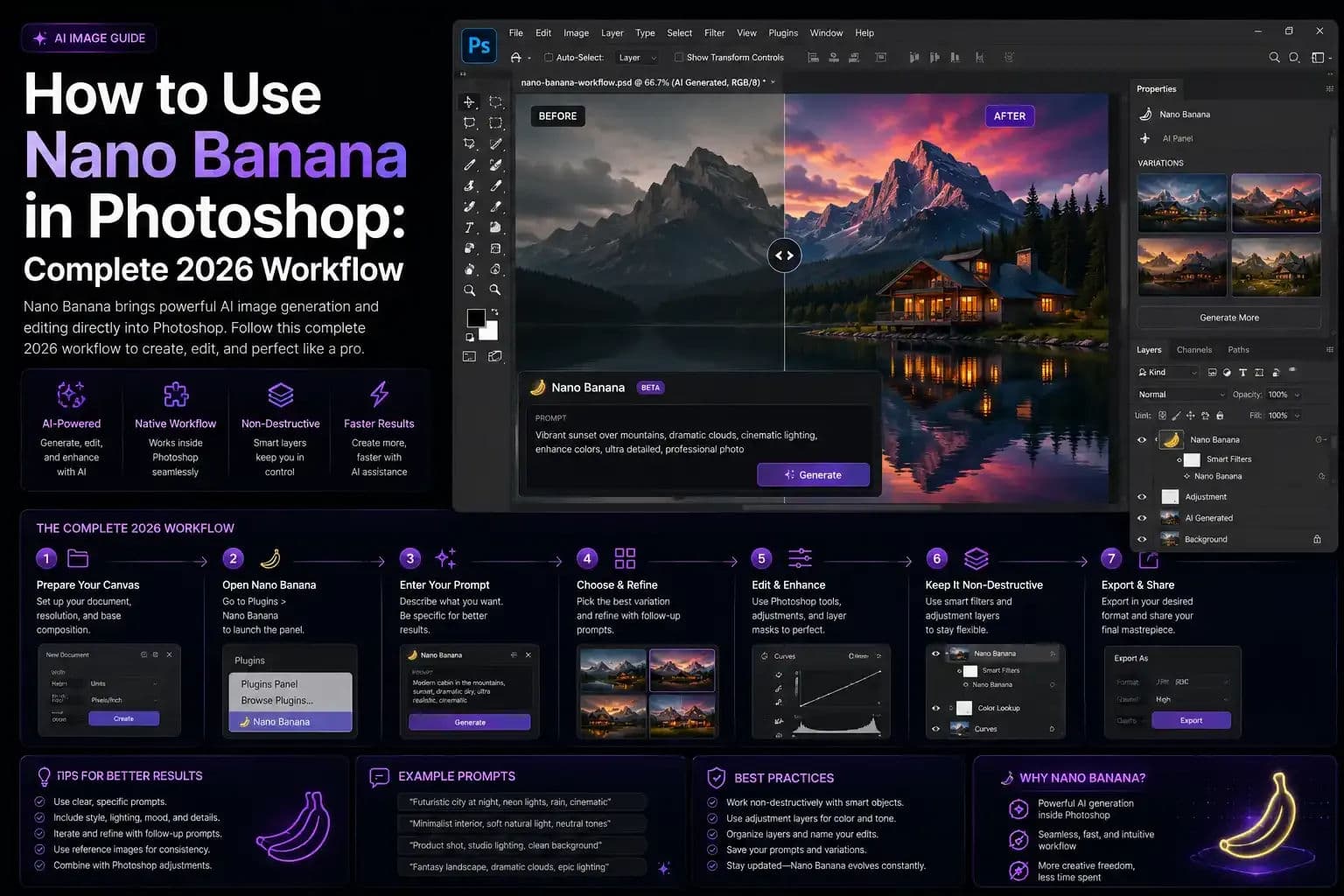The image size is (1344, 896).
Task: Click the Background layer lock icon
Action: [x=1317, y=539]
